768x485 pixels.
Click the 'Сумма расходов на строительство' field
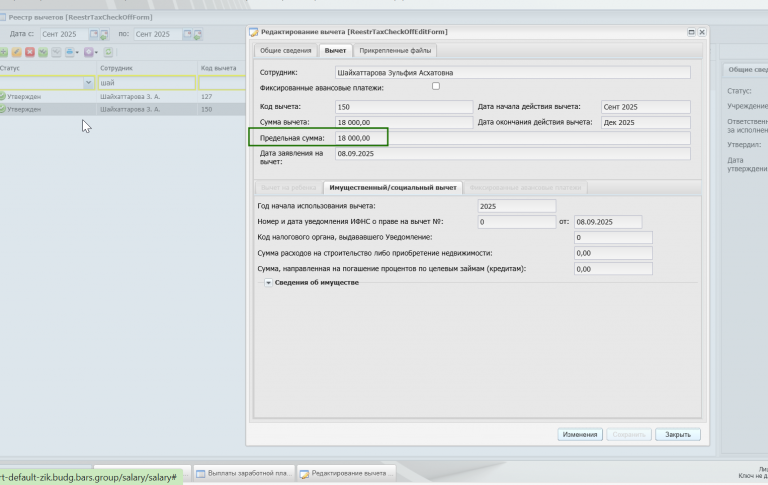click(x=613, y=253)
